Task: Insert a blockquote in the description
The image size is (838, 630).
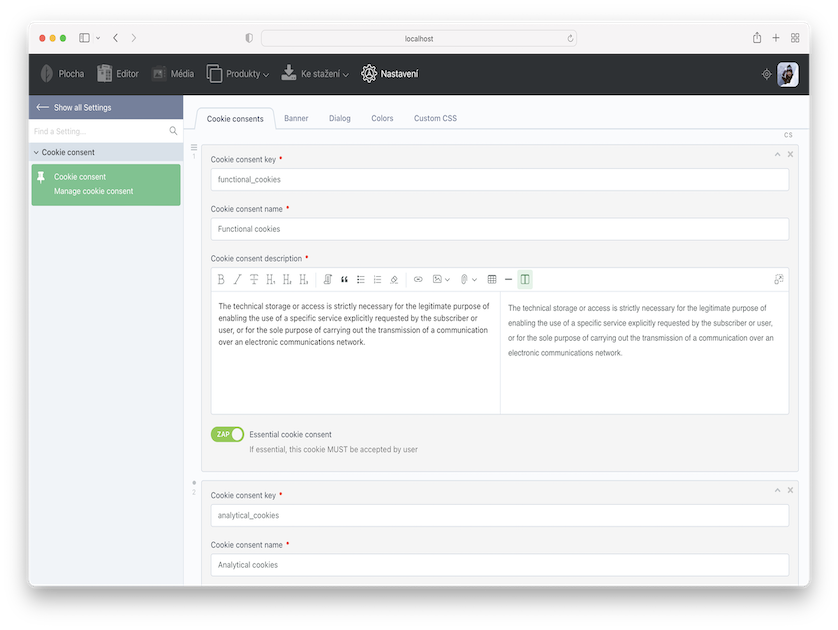Action: [344, 279]
